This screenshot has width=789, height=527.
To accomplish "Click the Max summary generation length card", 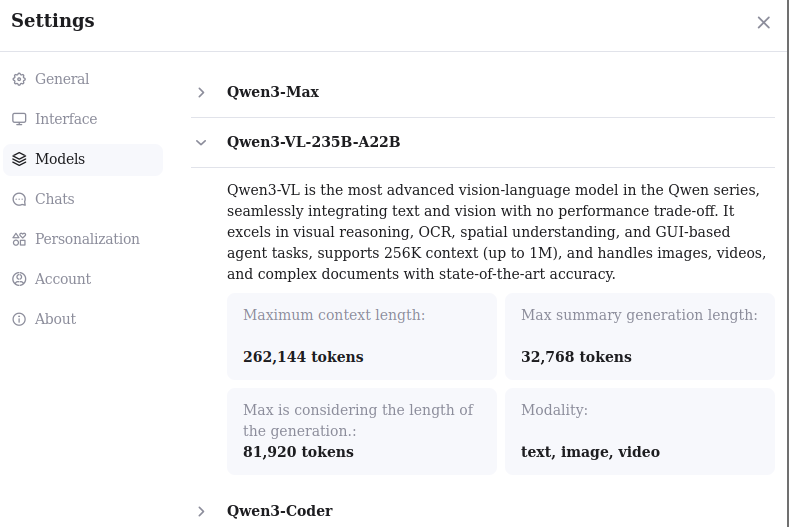I will [639, 336].
